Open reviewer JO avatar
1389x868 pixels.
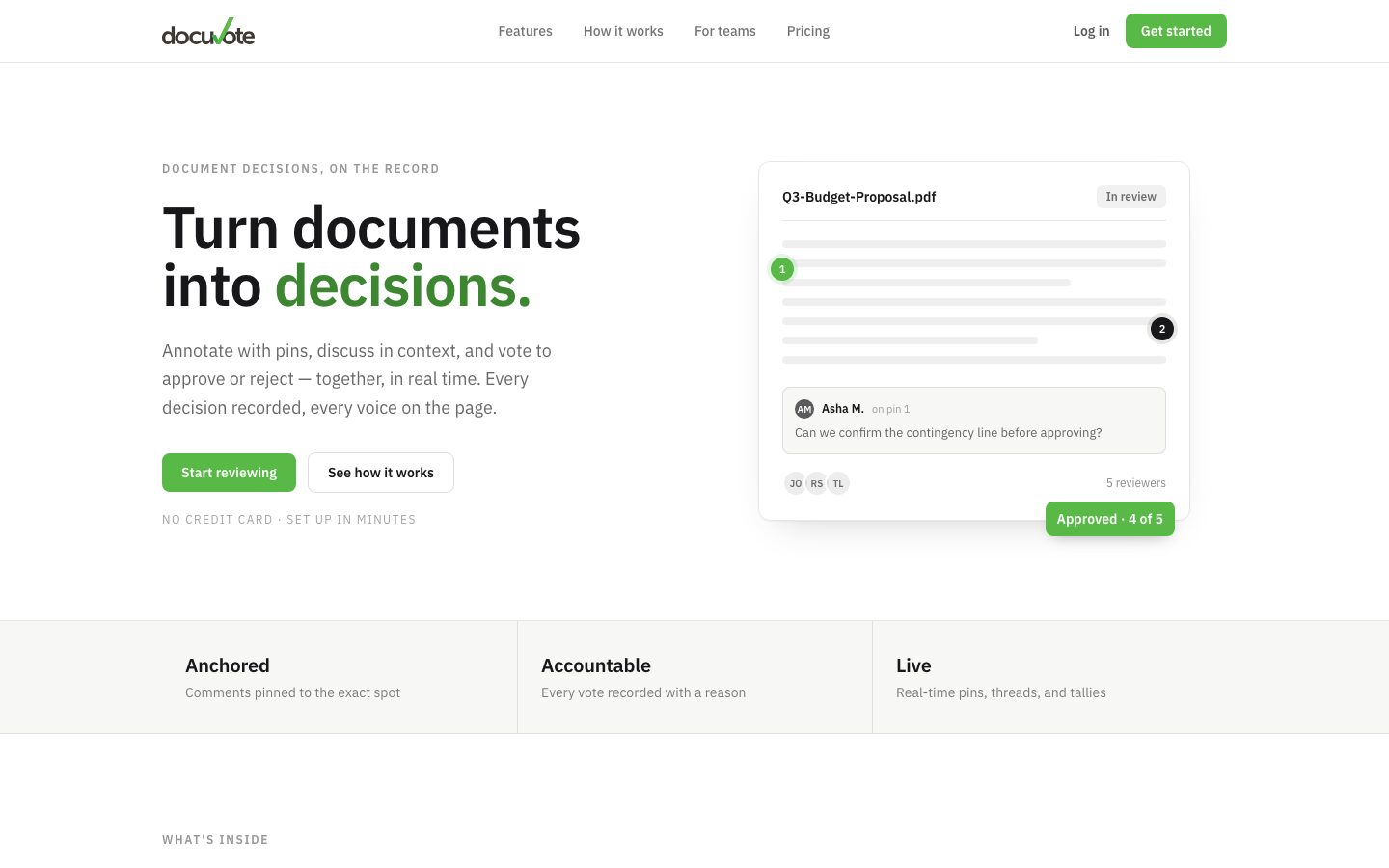coord(796,483)
